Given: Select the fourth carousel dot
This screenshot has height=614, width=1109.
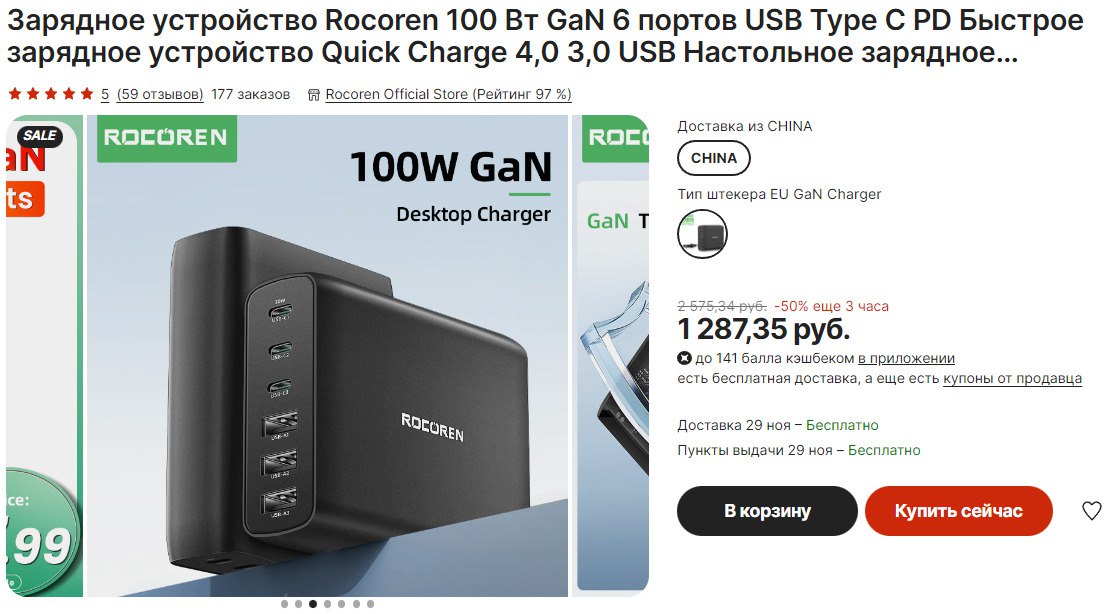Looking at the screenshot, I should [x=327, y=604].
